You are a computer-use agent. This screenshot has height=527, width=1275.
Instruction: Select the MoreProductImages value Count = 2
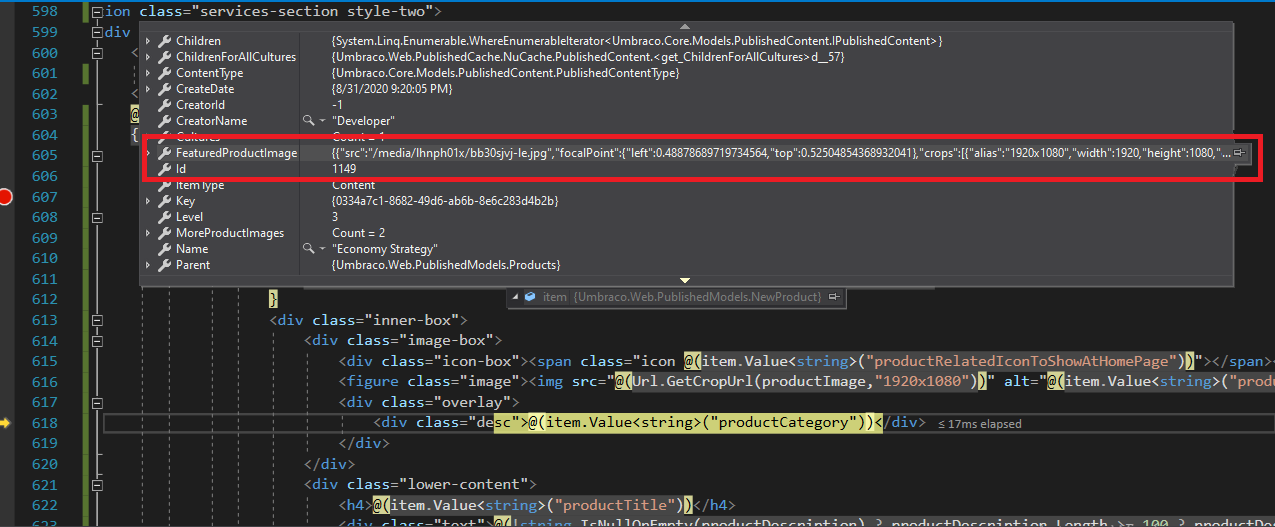(x=356, y=233)
